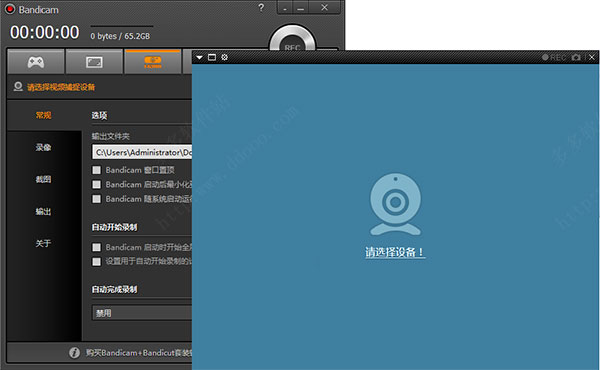The height and width of the screenshot is (370, 600).
Task: Start recording with device window REC
Action: click(554, 57)
